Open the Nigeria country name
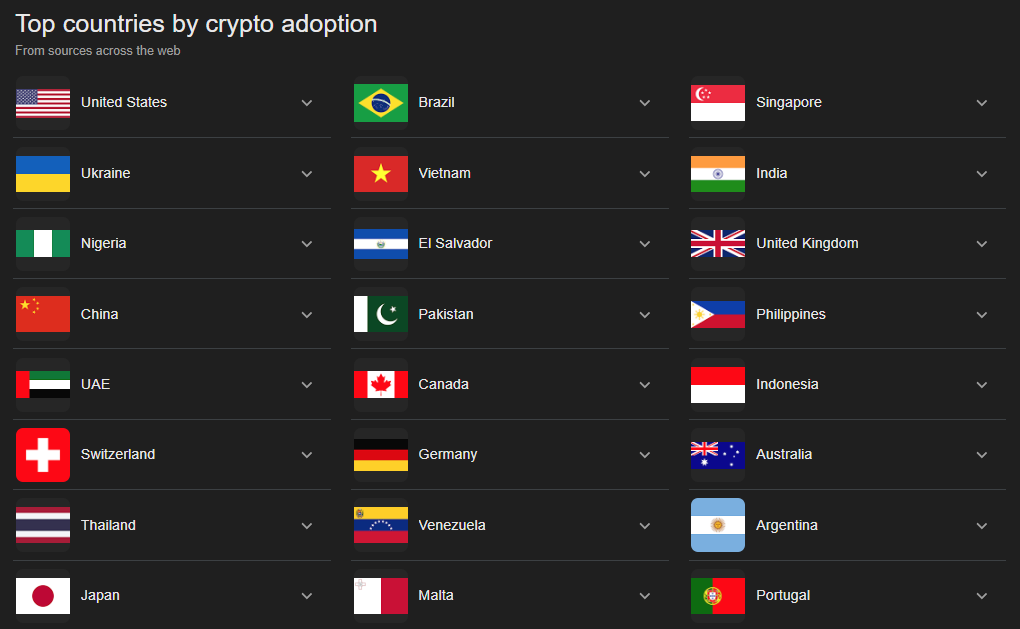This screenshot has width=1020, height=629. [104, 243]
